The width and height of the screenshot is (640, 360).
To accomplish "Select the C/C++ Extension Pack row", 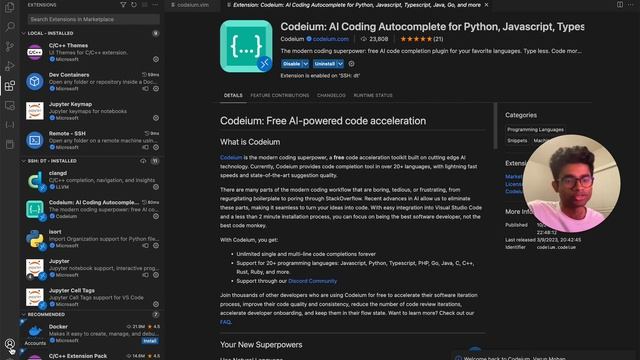I will [92, 356].
